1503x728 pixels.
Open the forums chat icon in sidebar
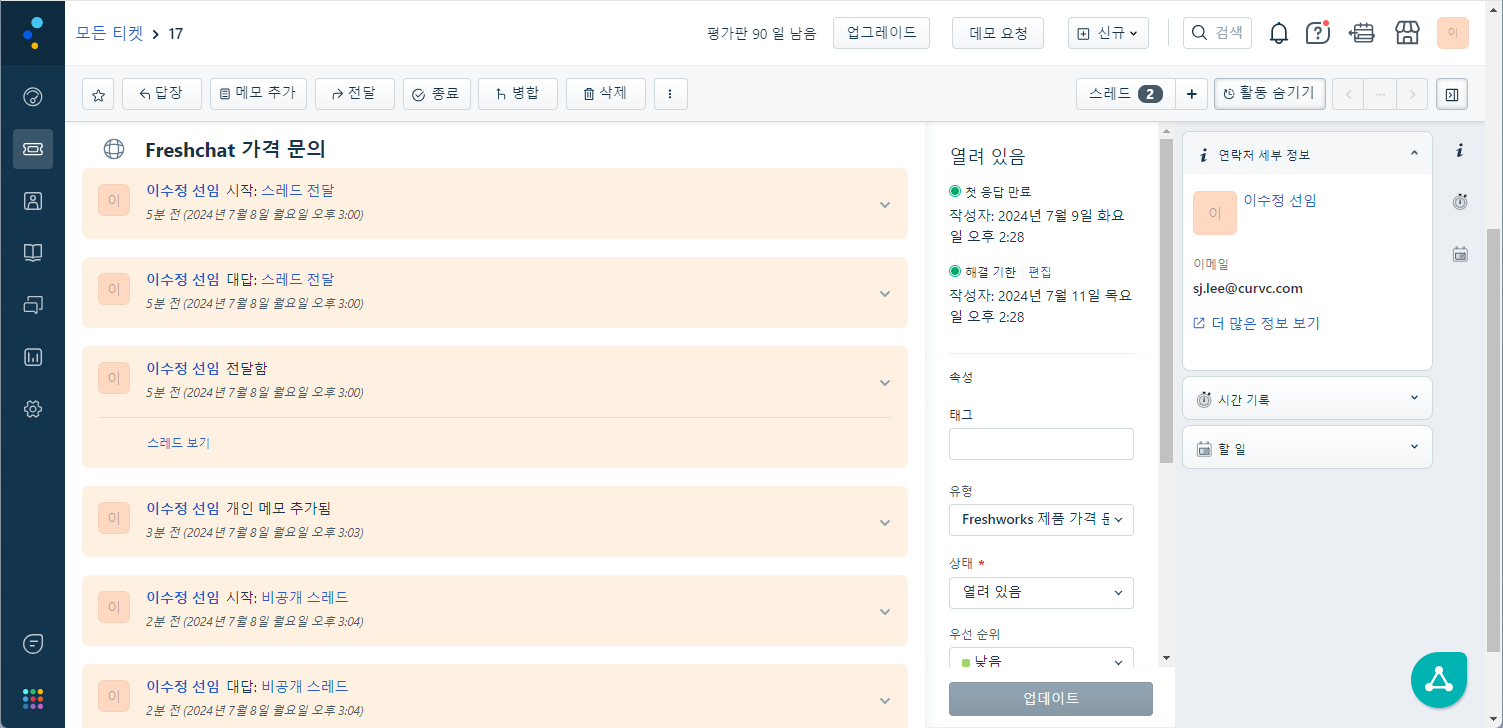pos(33,305)
